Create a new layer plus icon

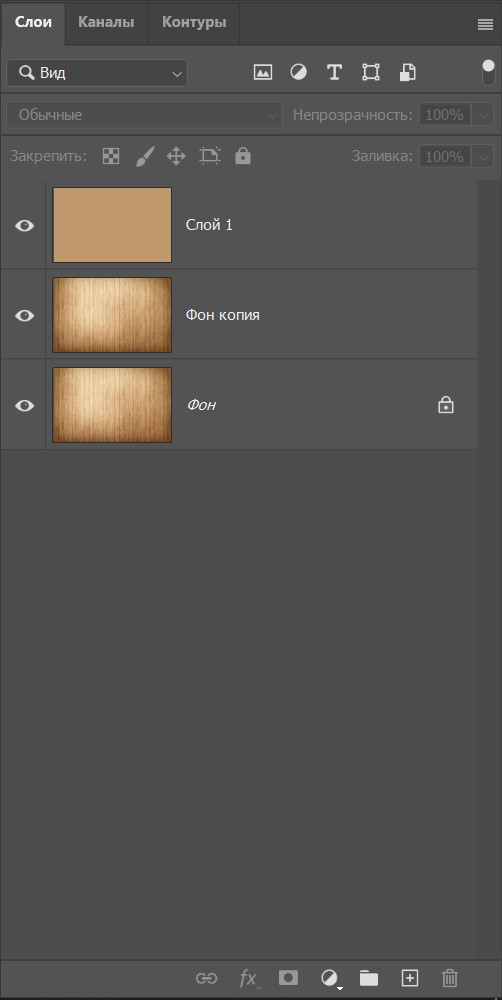[410, 977]
